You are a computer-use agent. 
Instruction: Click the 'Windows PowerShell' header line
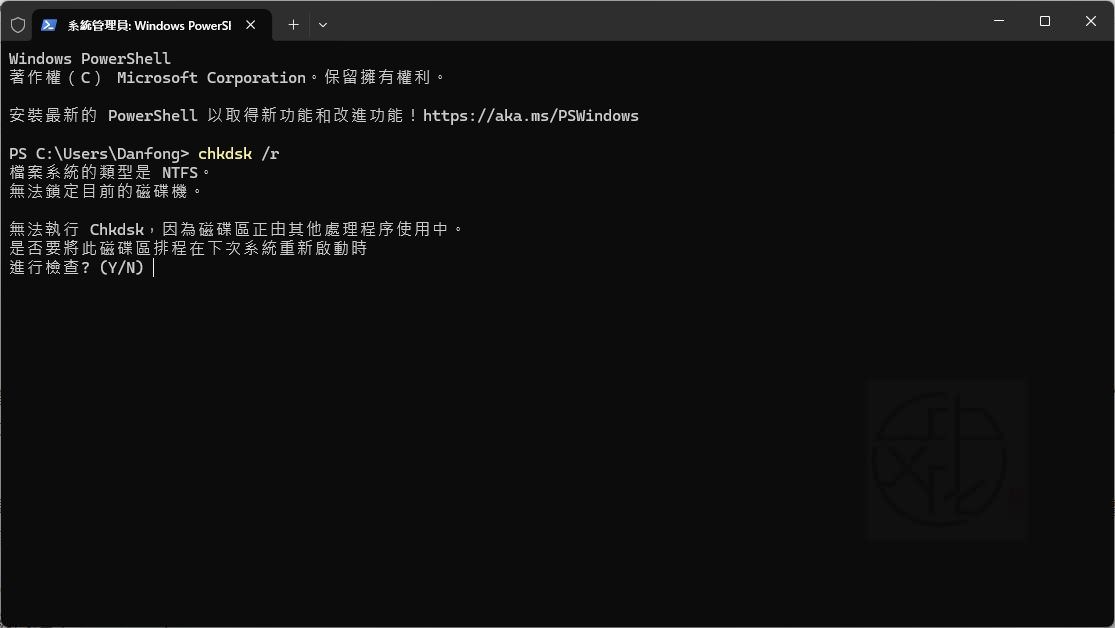pyautogui.click(x=90, y=58)
